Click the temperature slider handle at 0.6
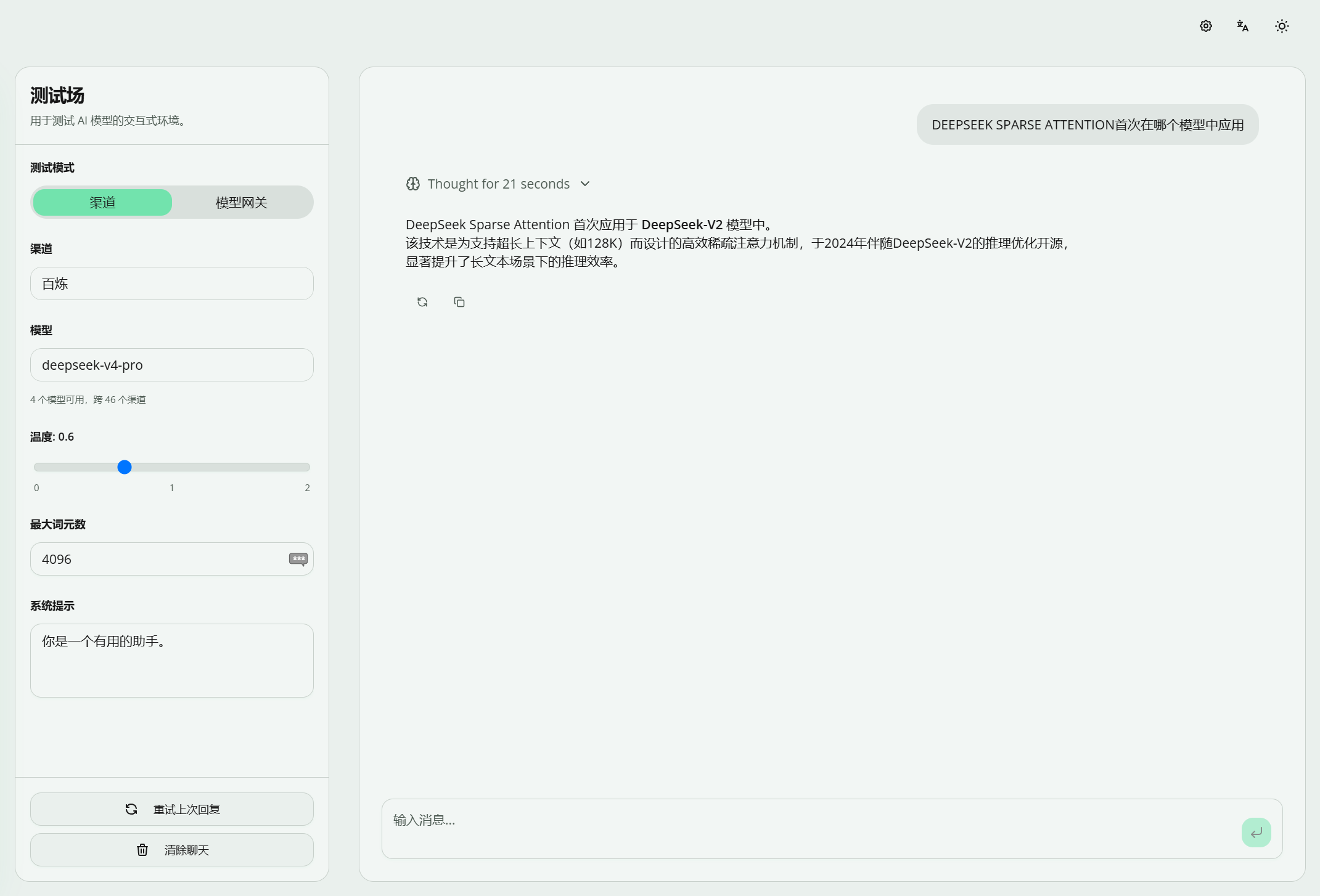 [125, 467]
